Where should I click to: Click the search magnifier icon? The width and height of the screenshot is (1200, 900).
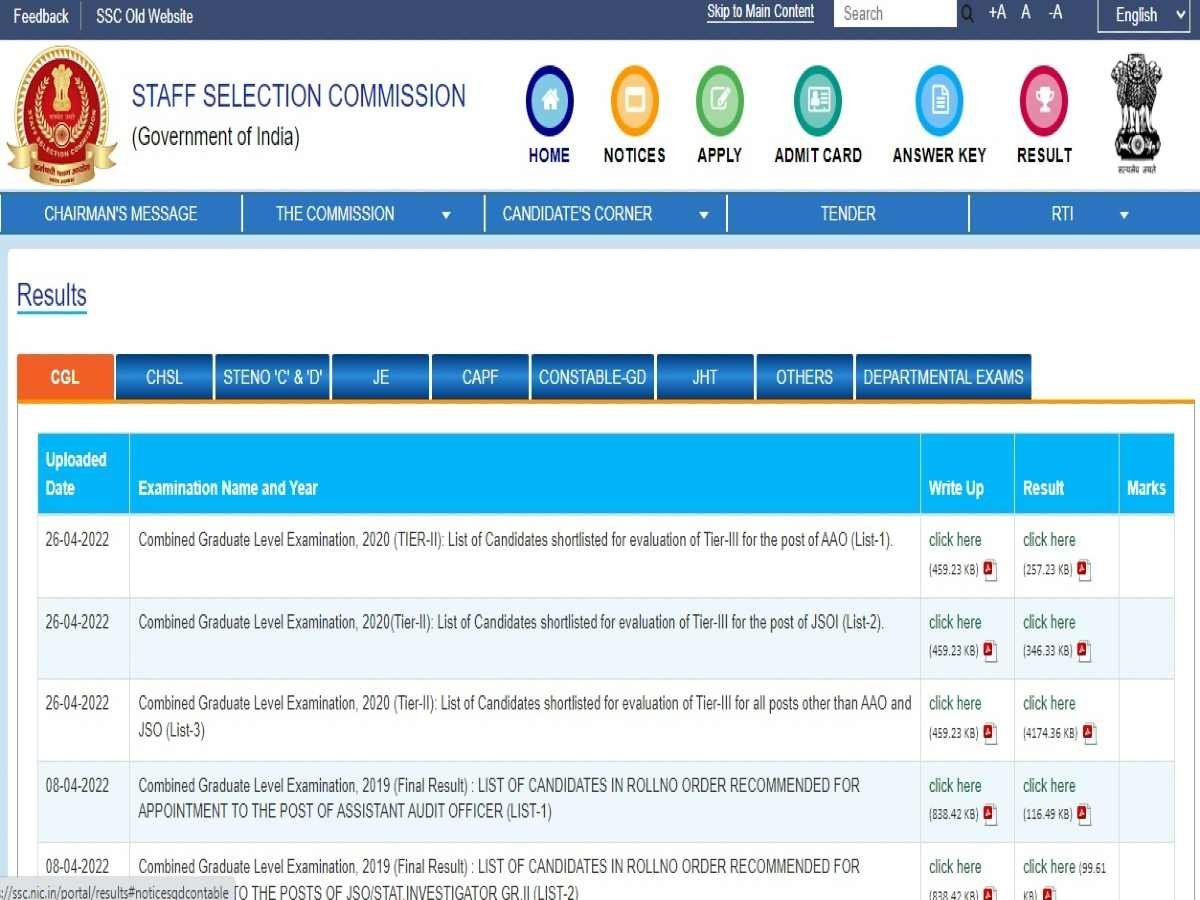(x=967, y=14)
